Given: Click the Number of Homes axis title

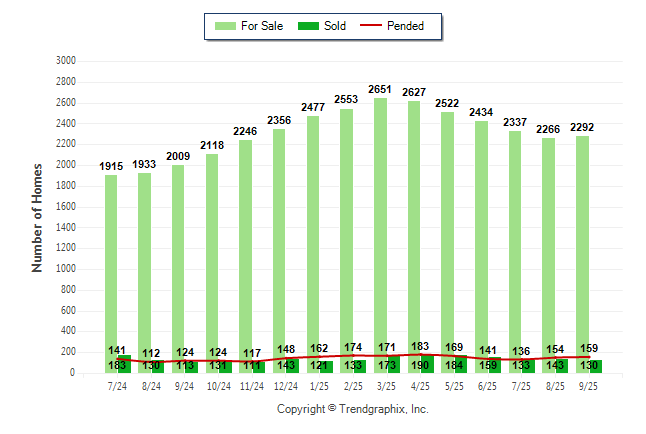Looking at the screenshot, I should click(x=38, y=217).
